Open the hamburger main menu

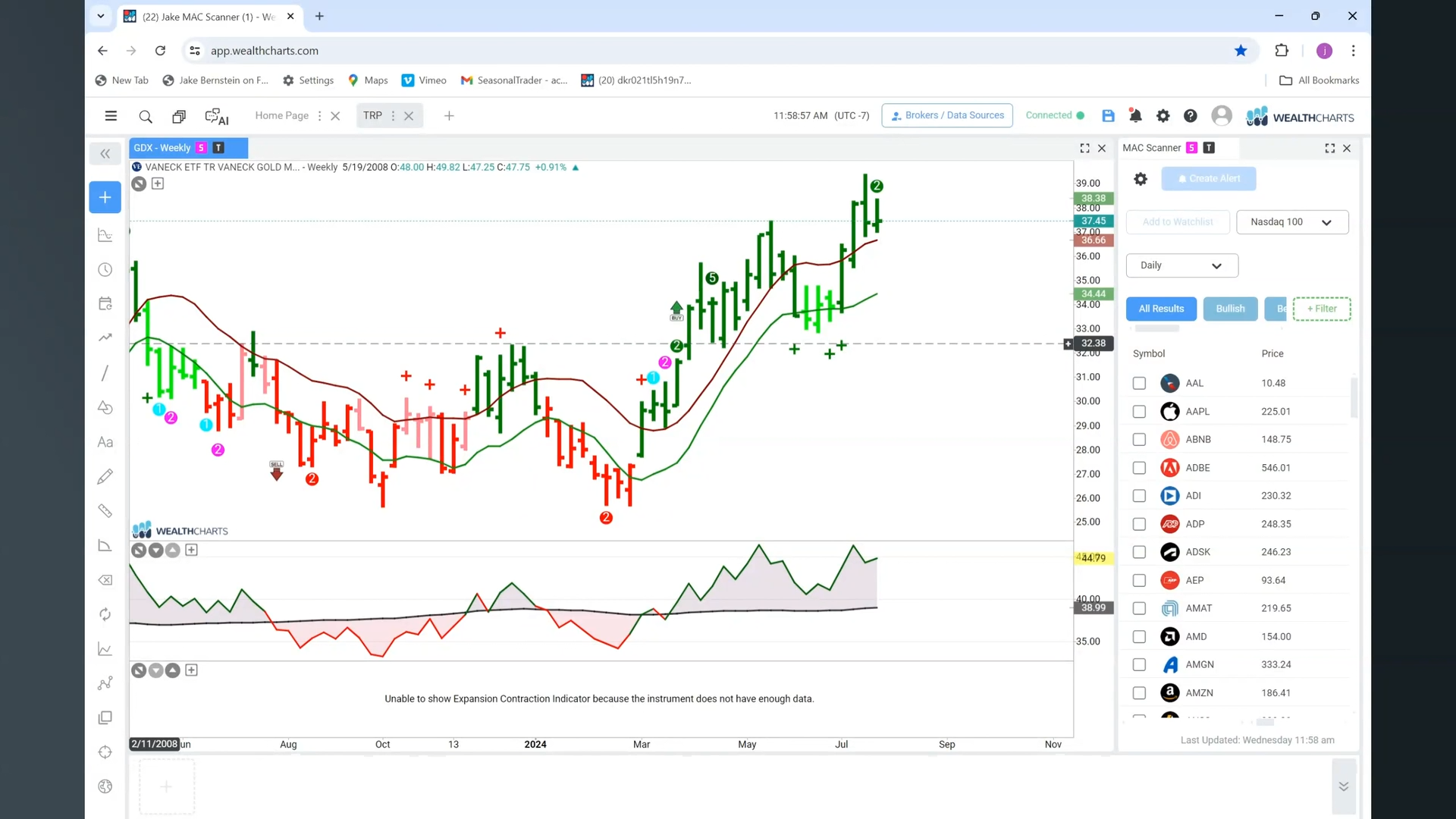(111, 116)
